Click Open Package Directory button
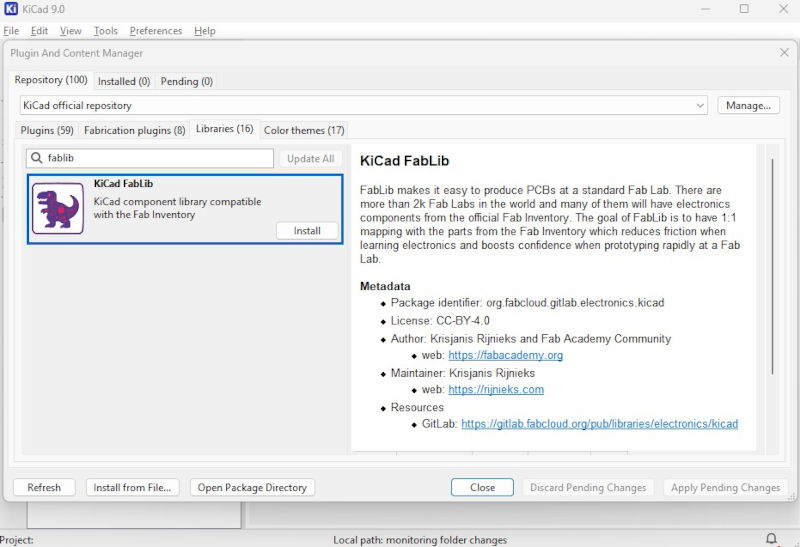Screen dimensions: 800x547 [252, 487]
